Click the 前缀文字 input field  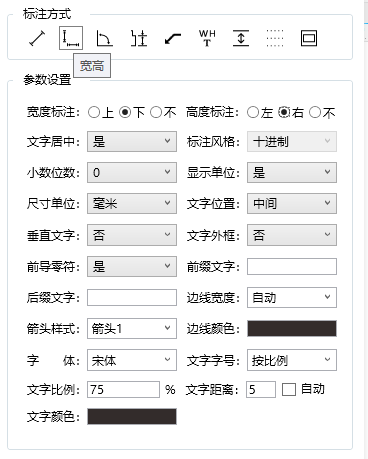tap(292, 267)
